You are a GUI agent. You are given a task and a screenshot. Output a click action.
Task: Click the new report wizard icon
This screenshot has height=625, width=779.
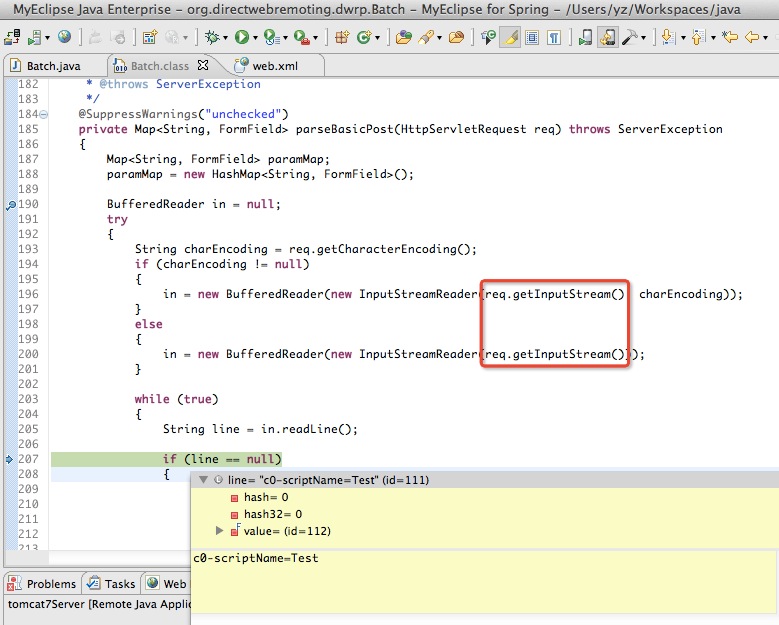[150, 37]
